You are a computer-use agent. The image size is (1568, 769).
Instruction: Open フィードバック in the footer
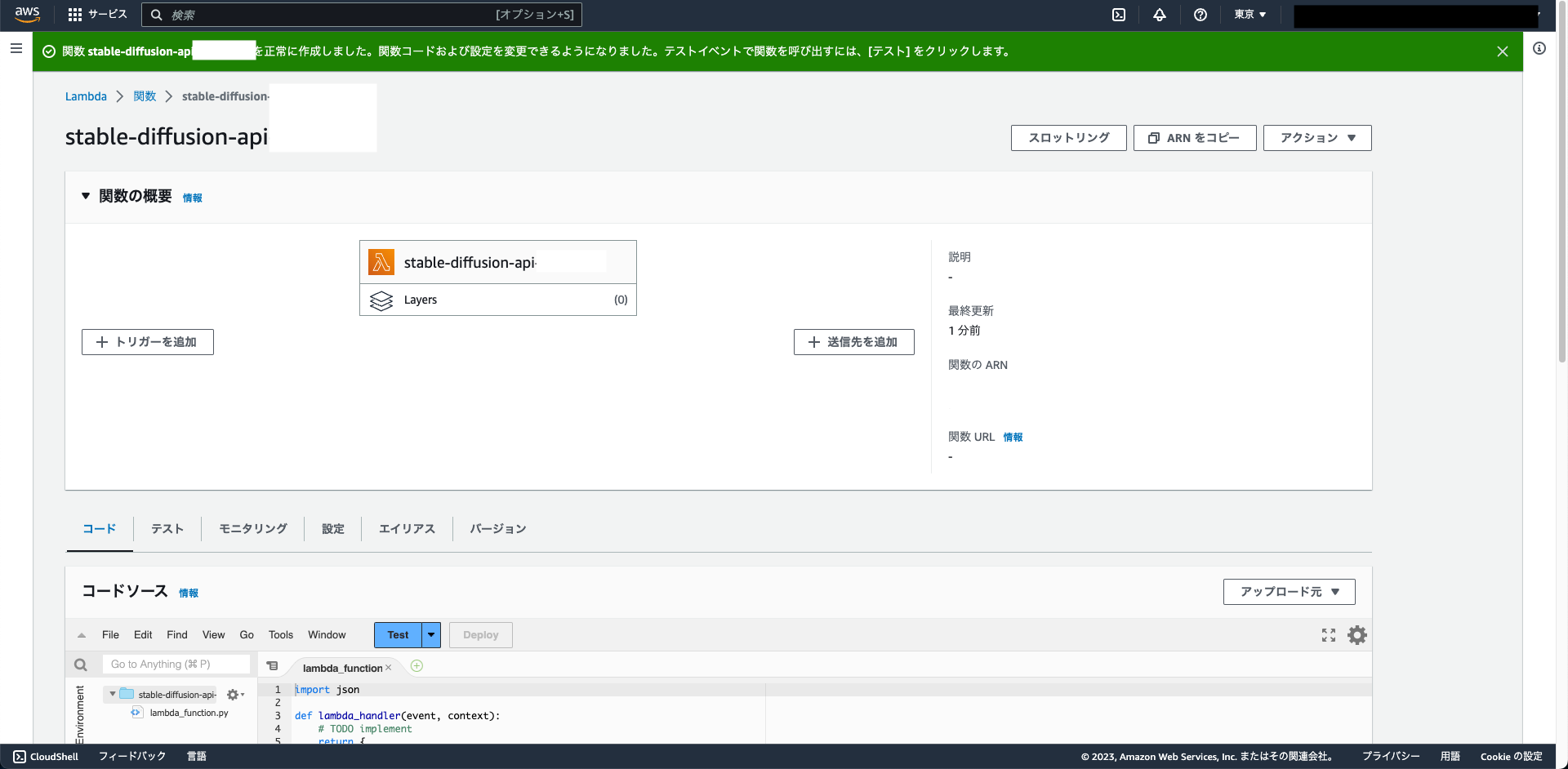point(132,757)
